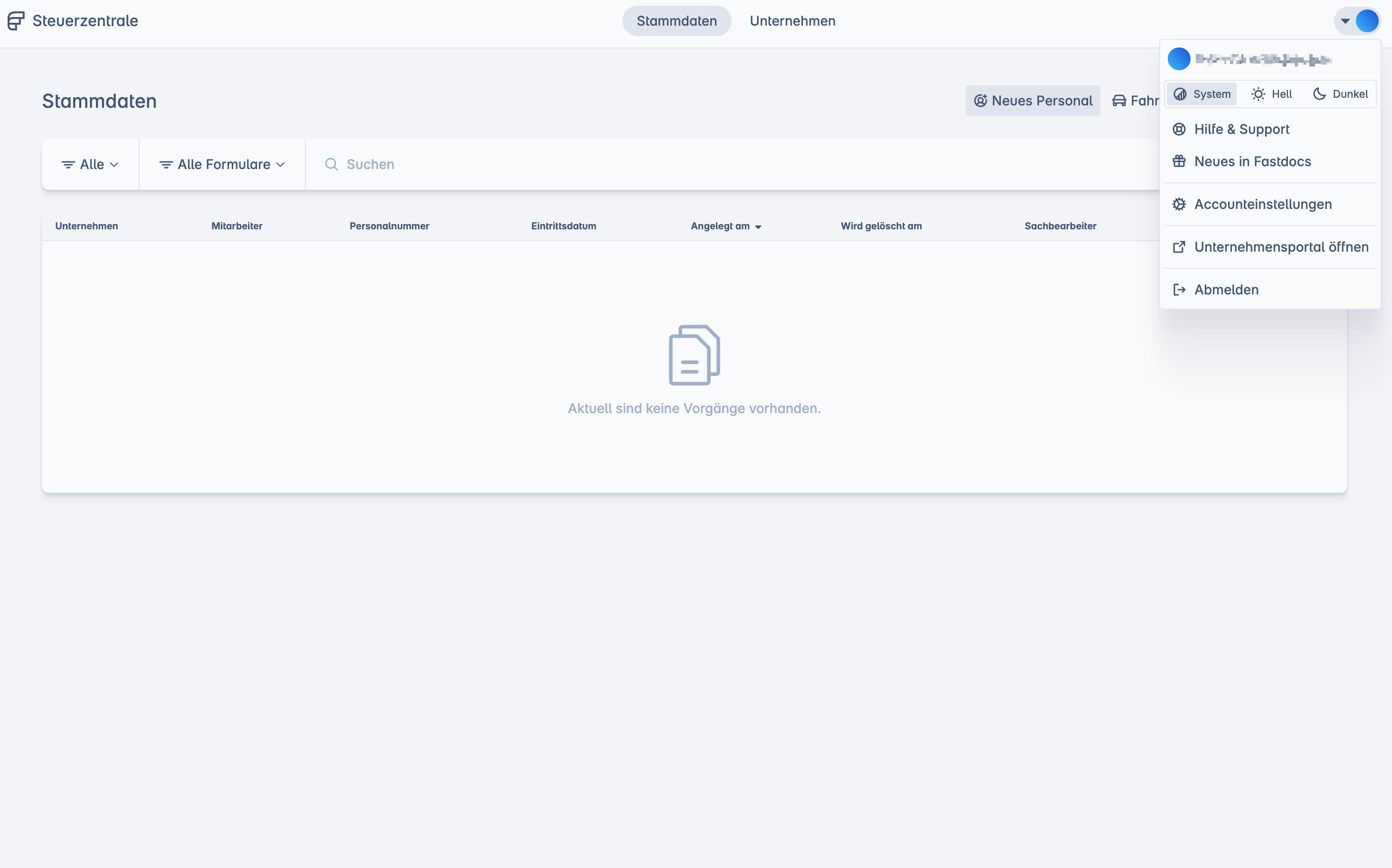This screenshot has width=1392, height=868.
Task: Switch to the Unternehmen tab
Action: pyautogui.click(x=792, y=21)
